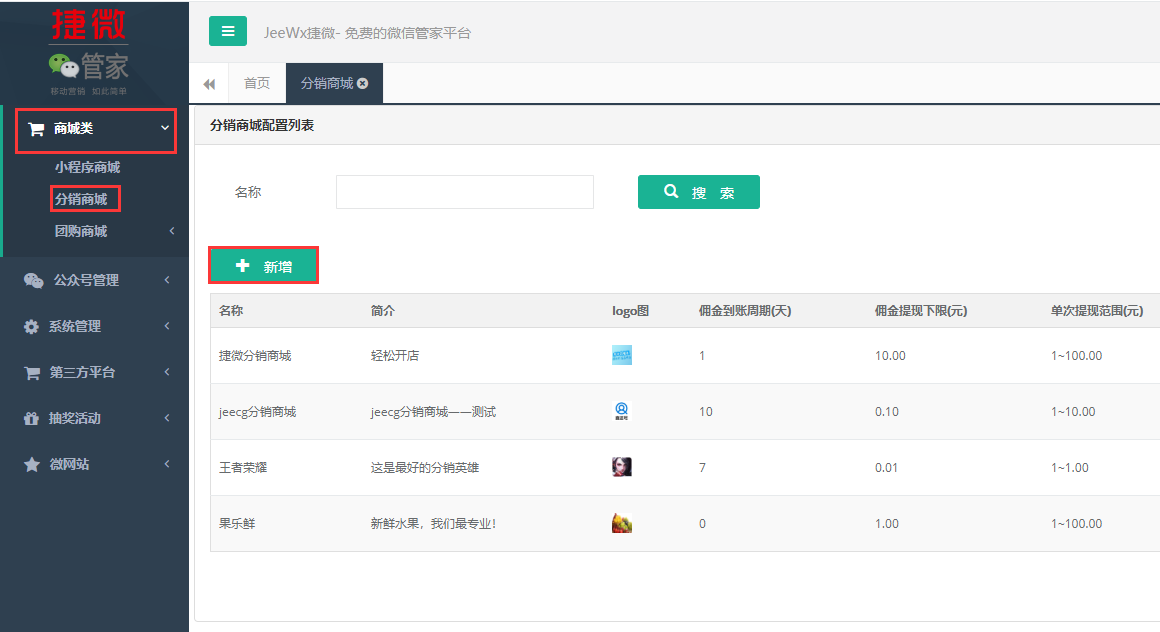Open 分销商城 in the sidebar
Viewport: 1160px width, 632px height.
[x=81, y=199]
